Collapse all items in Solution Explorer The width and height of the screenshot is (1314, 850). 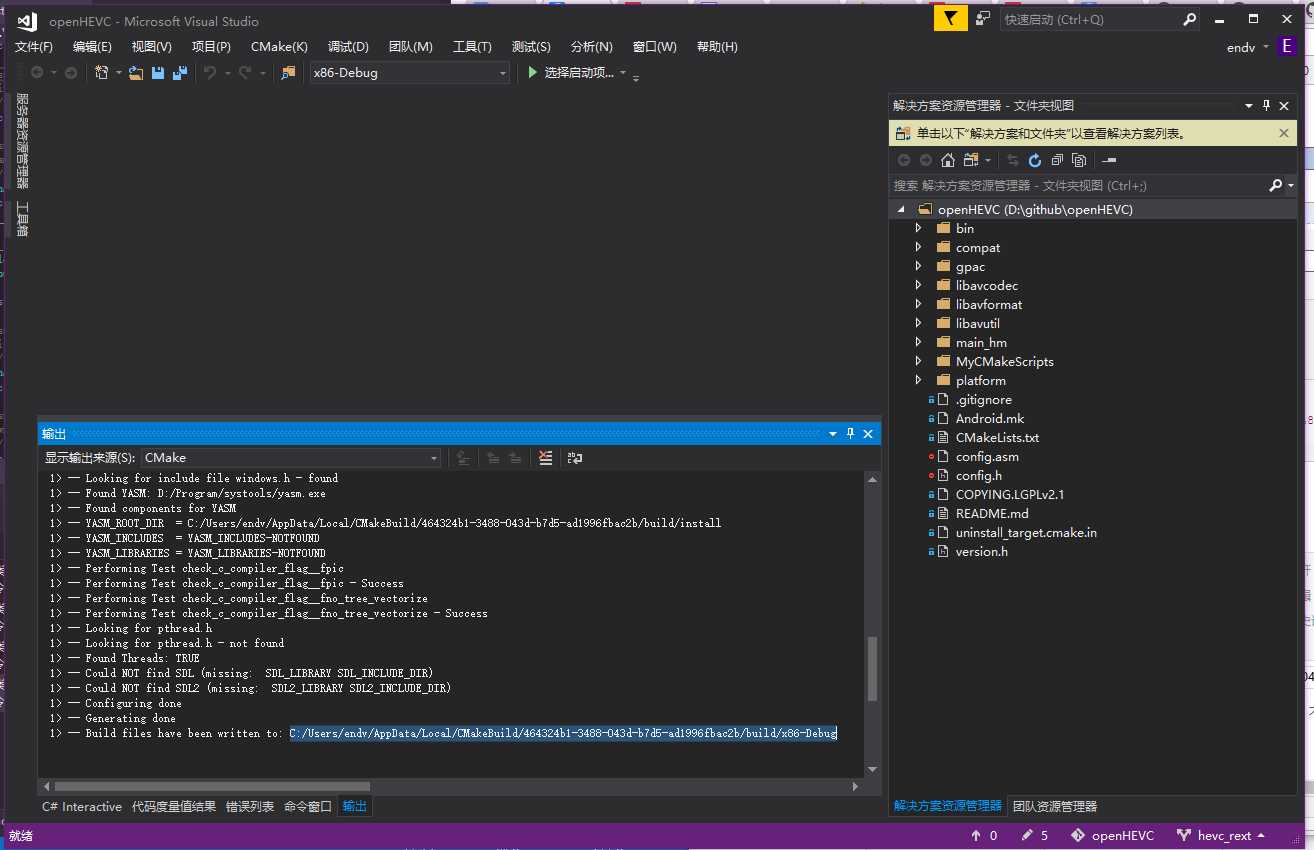coord(1056,160)
